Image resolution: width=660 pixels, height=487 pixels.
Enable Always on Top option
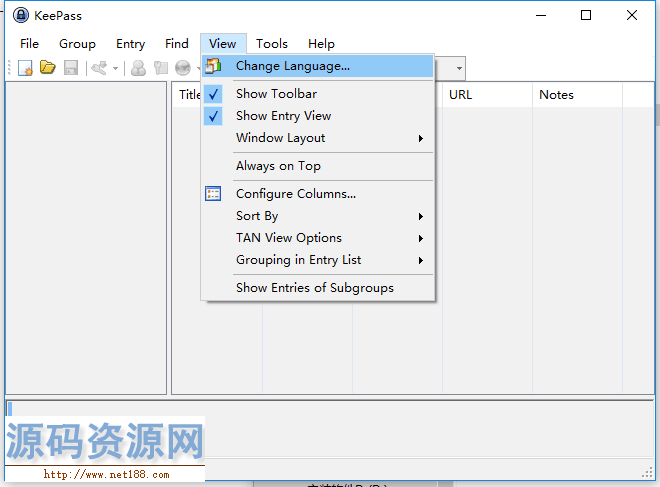[278, 166]
